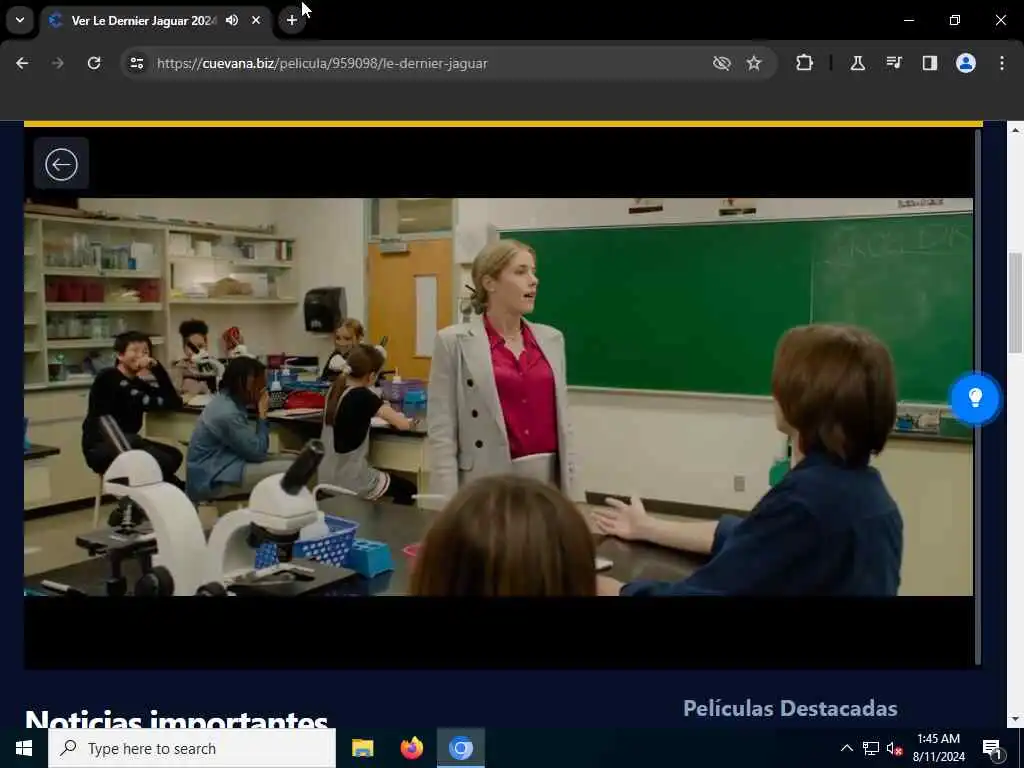Click the Películas Destacadas heading
Screen dimensions: 1024x768
coord(790,708)
